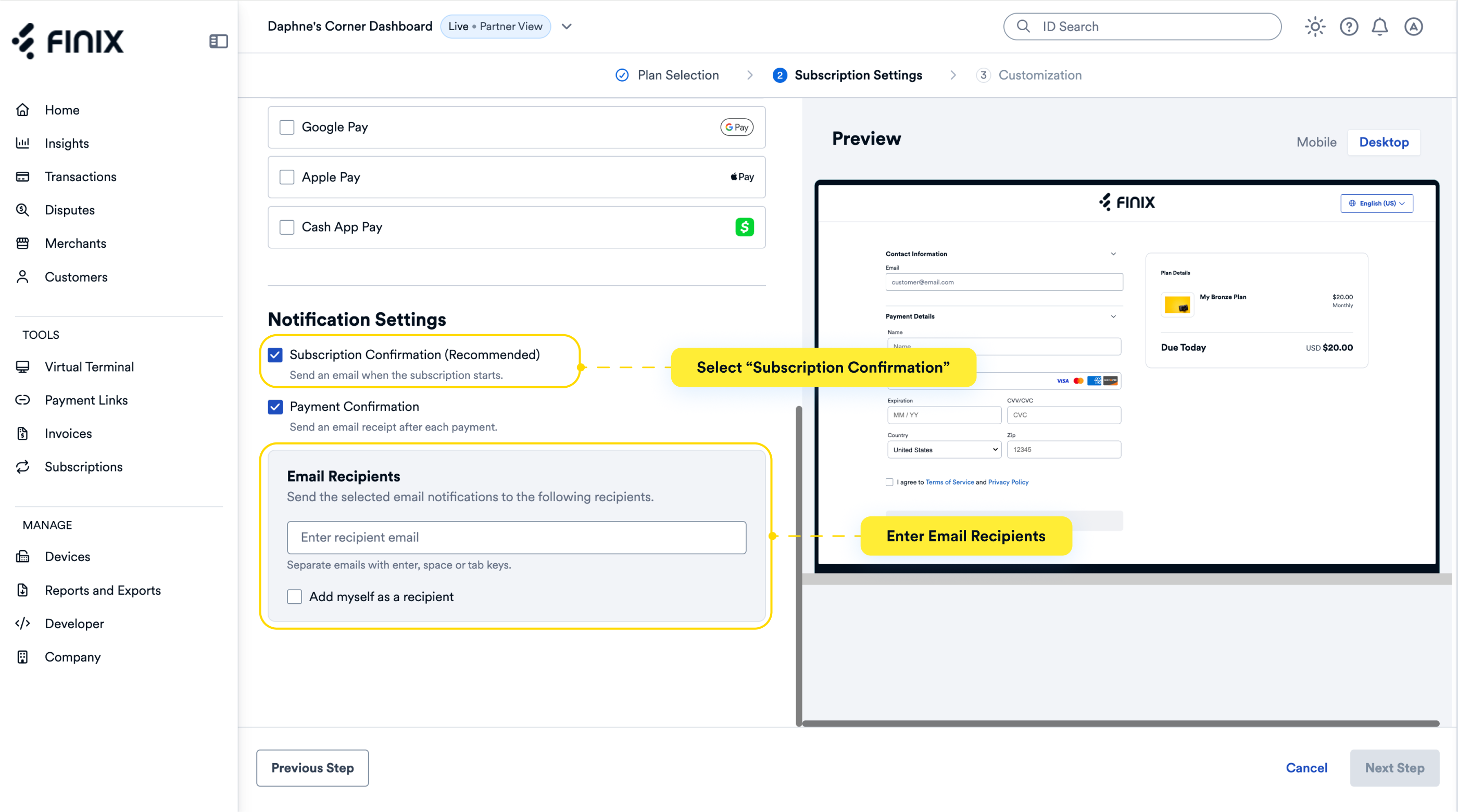1458x812 pixels.
Task: Click the Invoices document icon
Action: (22, 434)
